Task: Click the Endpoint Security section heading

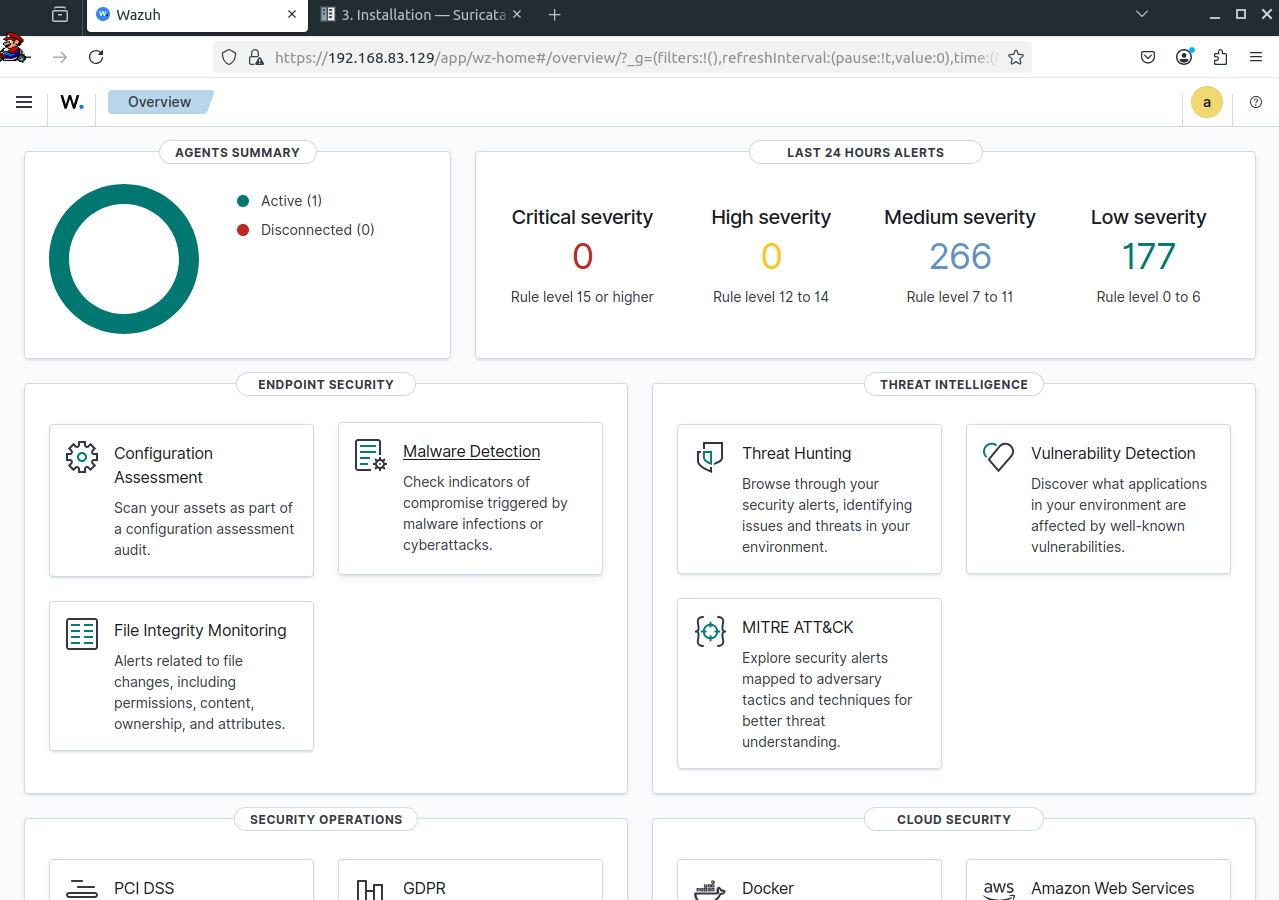Action: [326, 384]
